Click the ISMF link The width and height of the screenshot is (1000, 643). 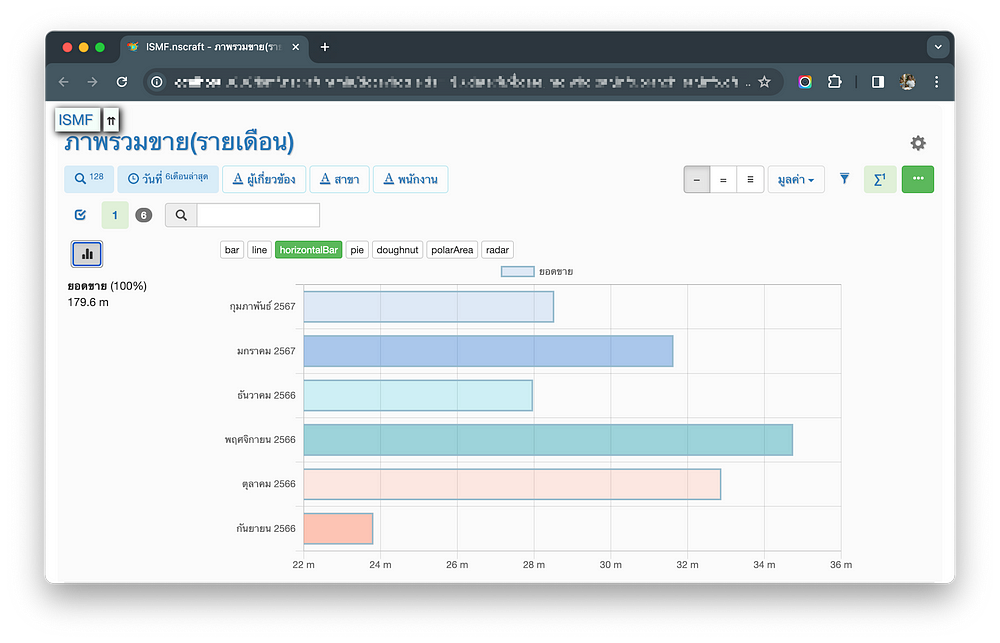pos(76,120)
